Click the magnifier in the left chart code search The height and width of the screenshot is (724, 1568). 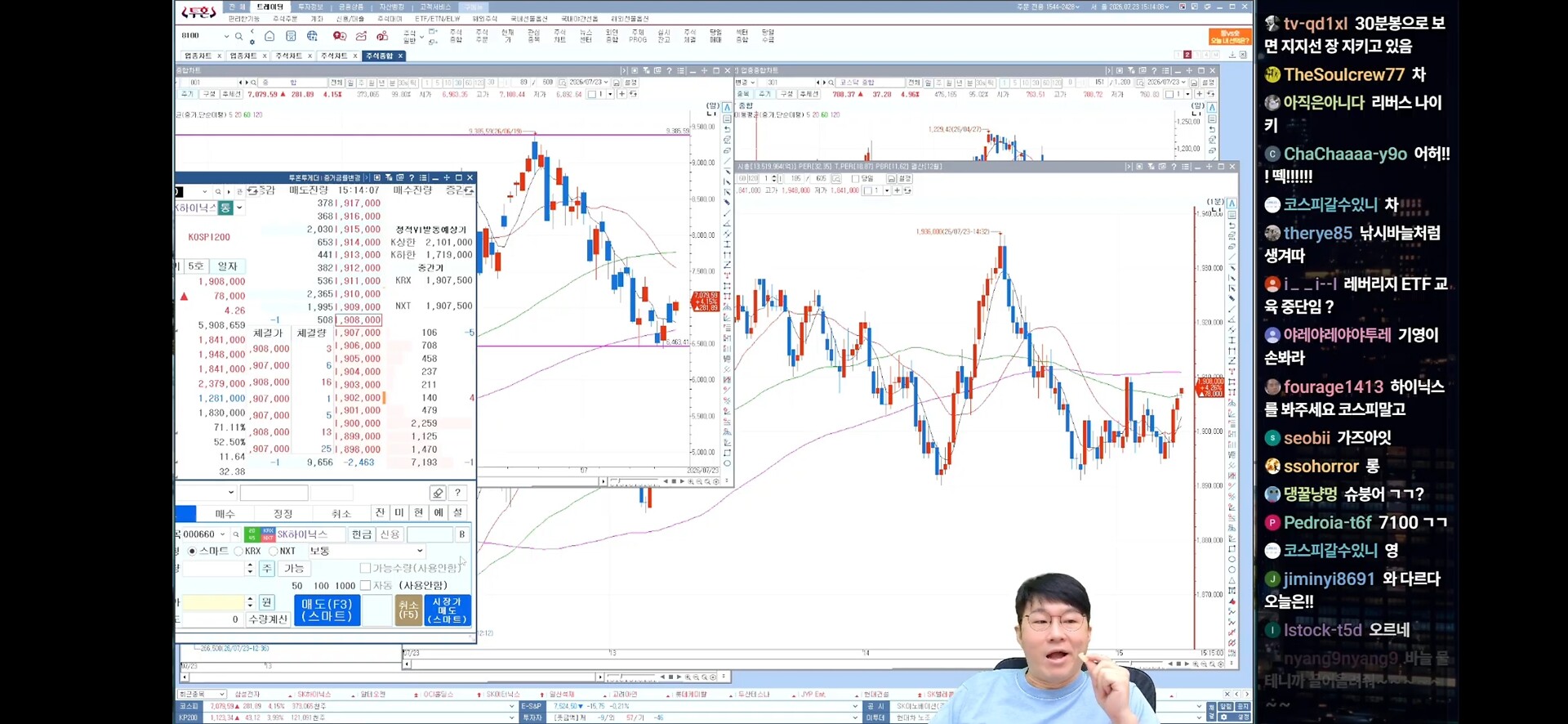[254, 83]
